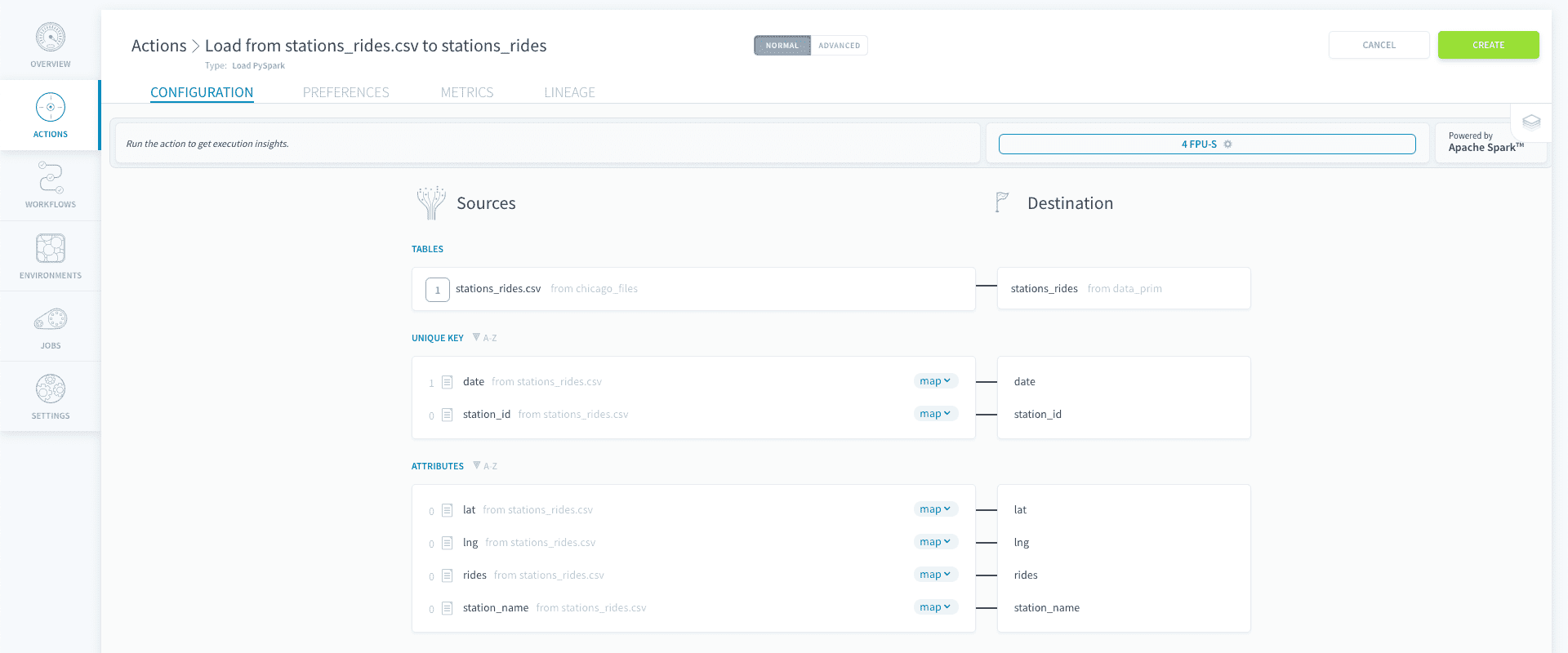Open the map dropdown for lng
The image size is (1568, 653).
[x=935, y=542]
